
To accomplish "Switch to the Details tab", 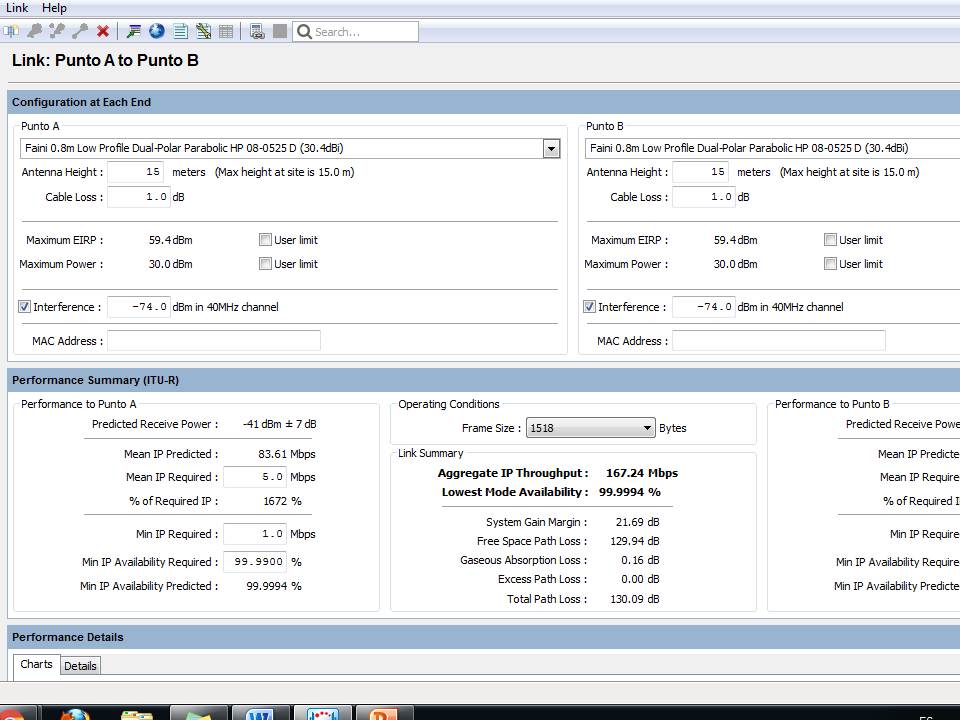I will (80, 666).
